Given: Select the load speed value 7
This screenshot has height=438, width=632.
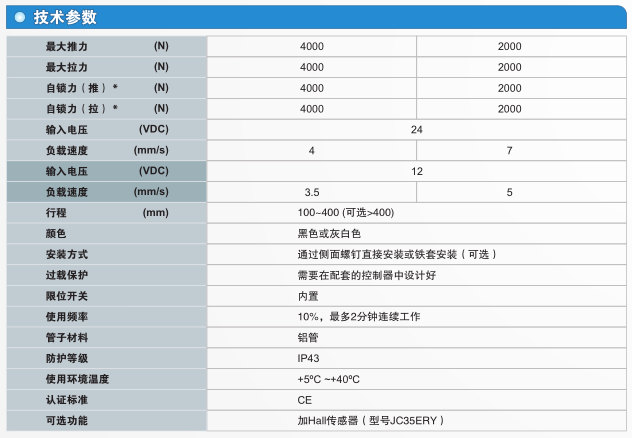Looking at the screenshot, I should tap(509, 150).
